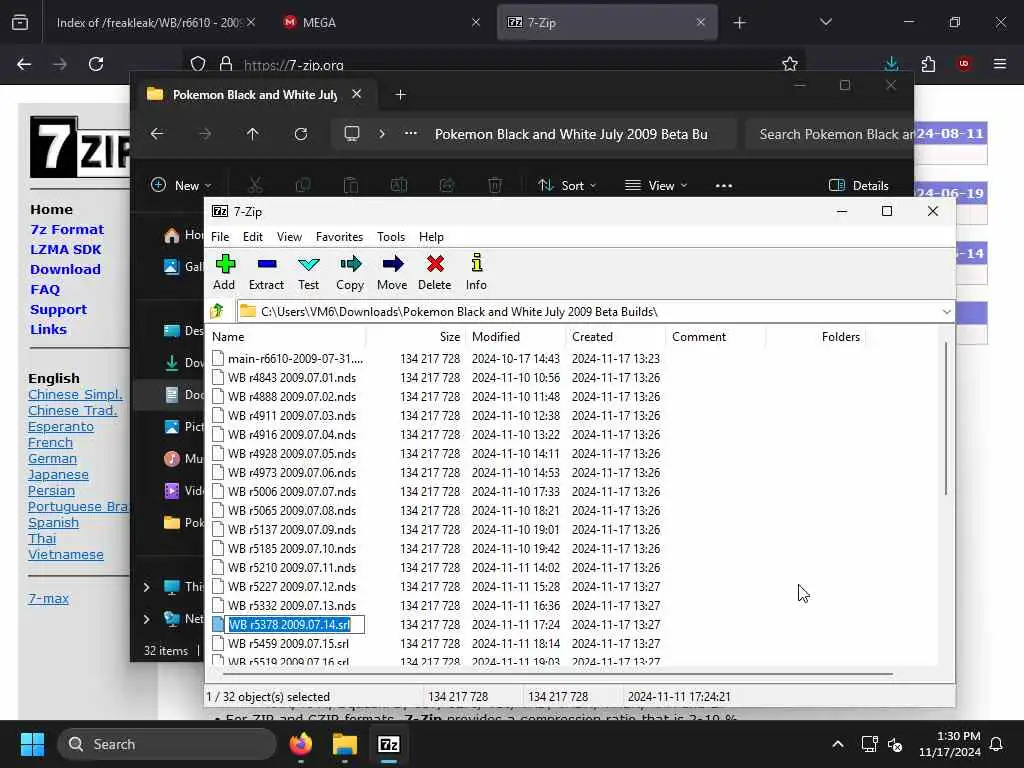Expand the File Explorer breadcrumb chevron
The height and width of the screenshot is (768, 1024).
(x=382, y=134)
